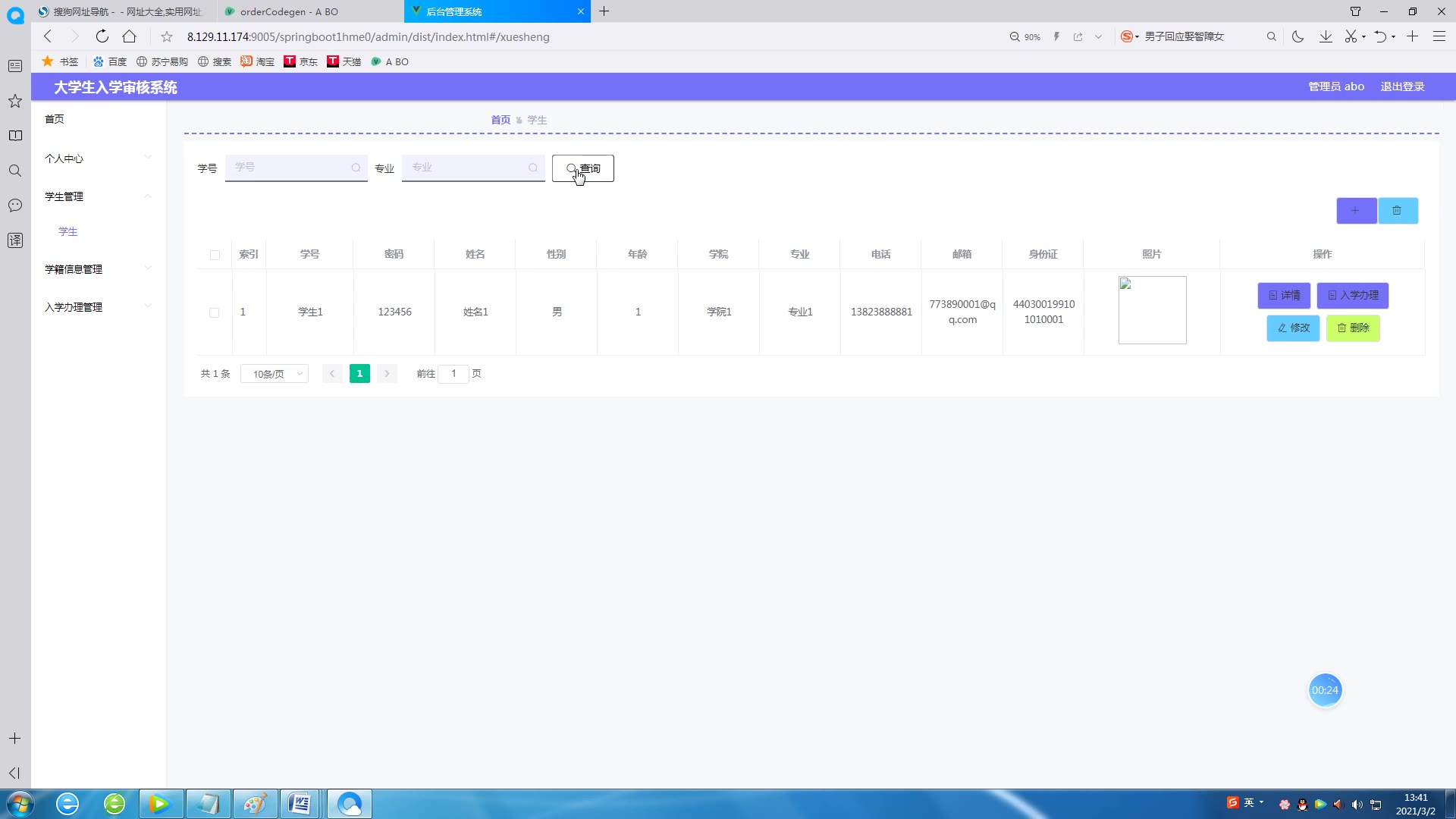Bookmark page with address bar star
Screen dimensions: 1456x819
167,36
